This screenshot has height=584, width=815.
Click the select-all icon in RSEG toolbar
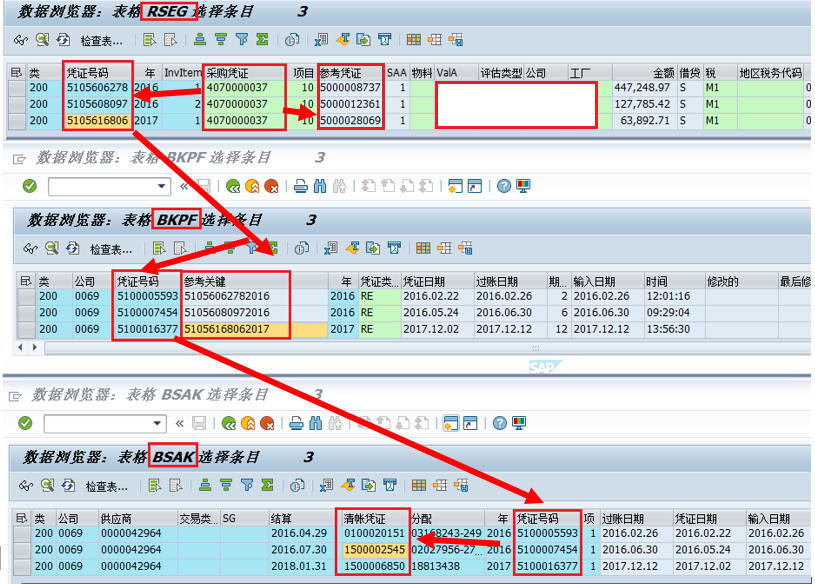[x=149, y=40]
